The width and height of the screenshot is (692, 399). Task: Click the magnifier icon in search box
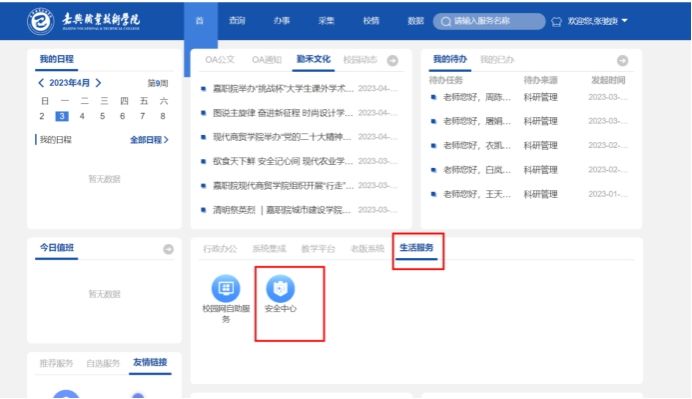pyautogui.click(x=446, y=21)
